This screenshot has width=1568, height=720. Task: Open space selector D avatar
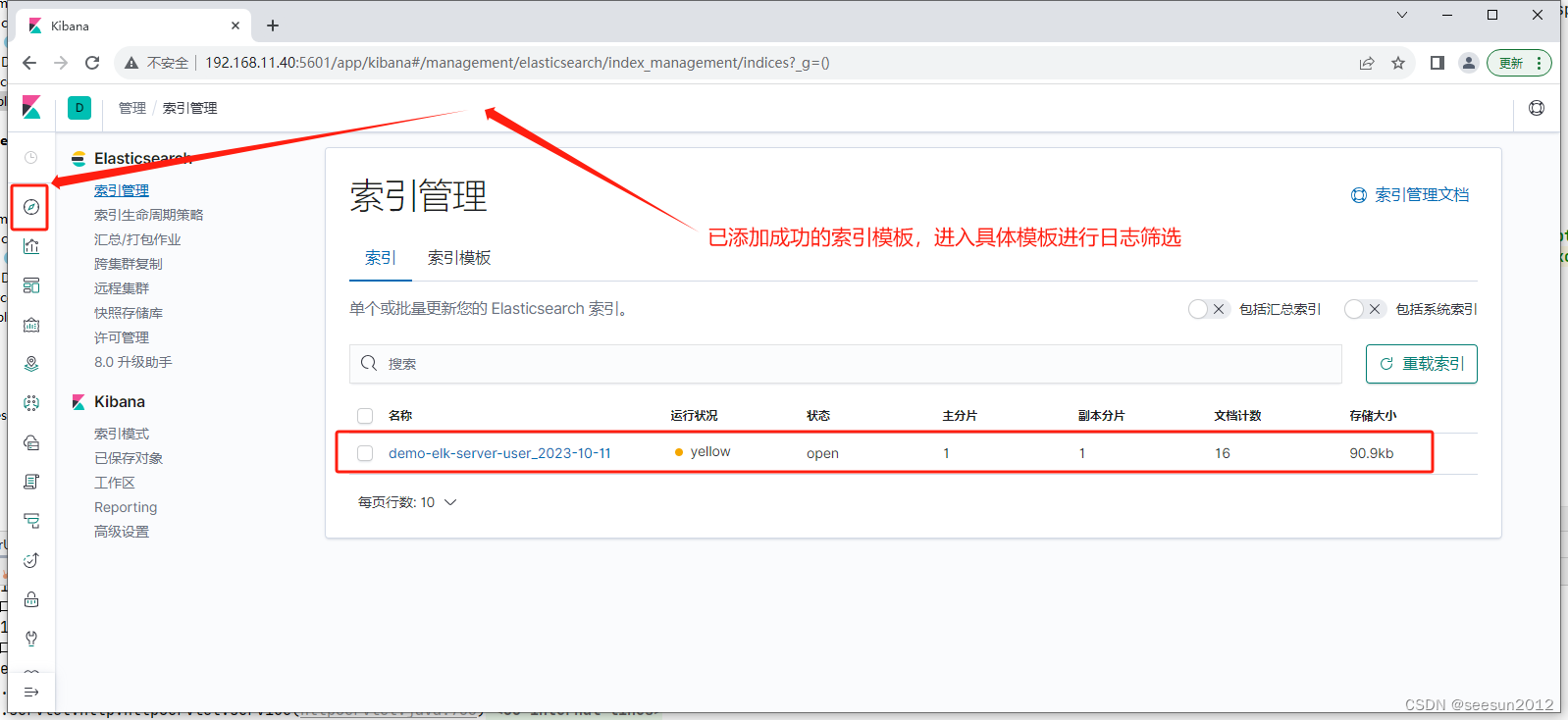coord(79,108)
